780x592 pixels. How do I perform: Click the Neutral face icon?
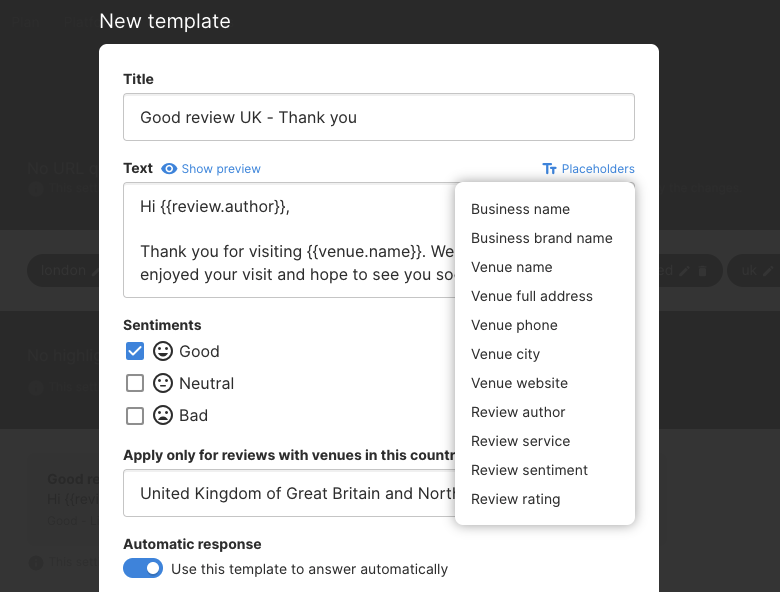point(163,383)
